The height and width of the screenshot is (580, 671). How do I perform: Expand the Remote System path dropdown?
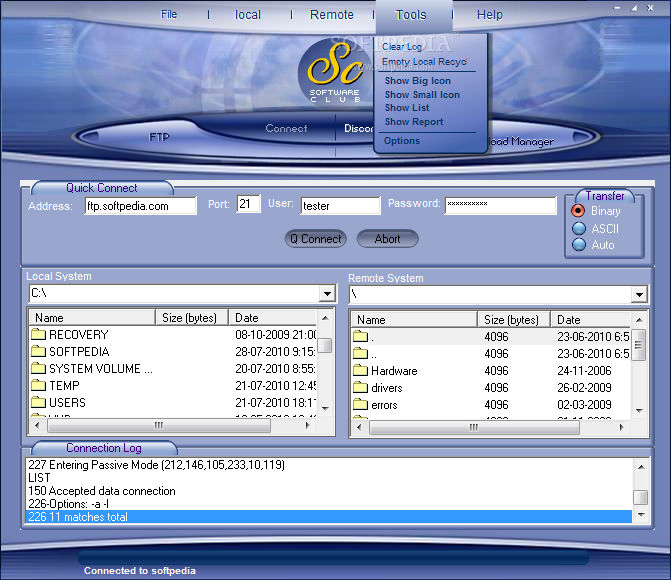639,295
